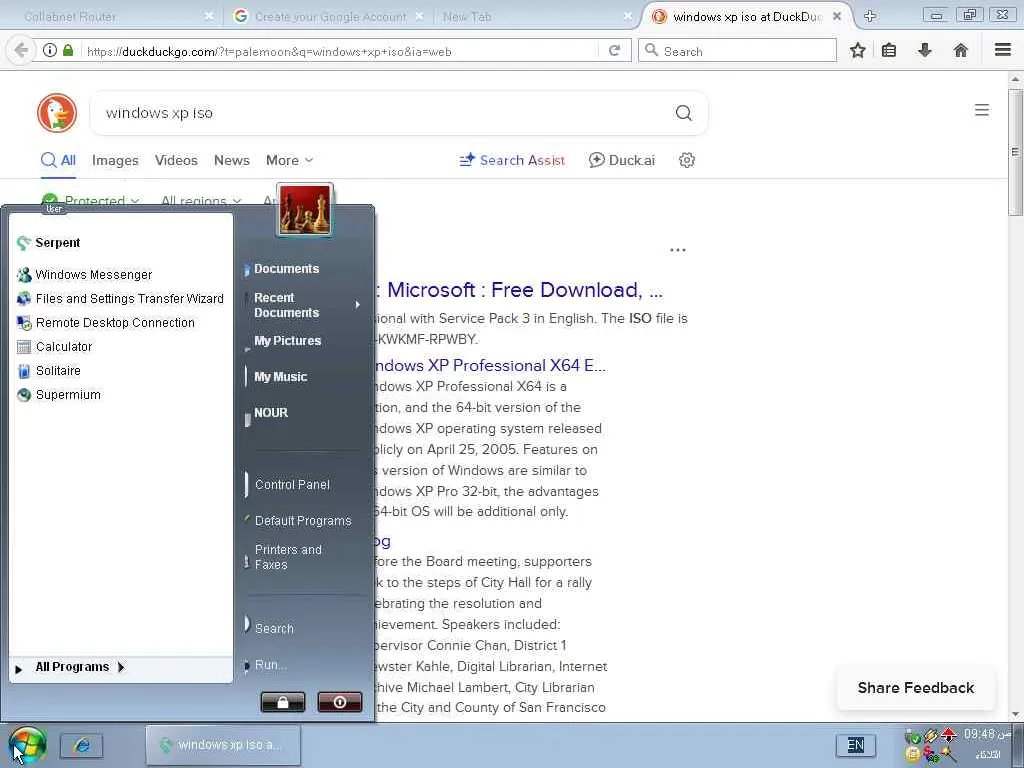Viewport: 1024px width, 768px height.
Task: Open the browser hamburger menu
Action: point(1003,50)
